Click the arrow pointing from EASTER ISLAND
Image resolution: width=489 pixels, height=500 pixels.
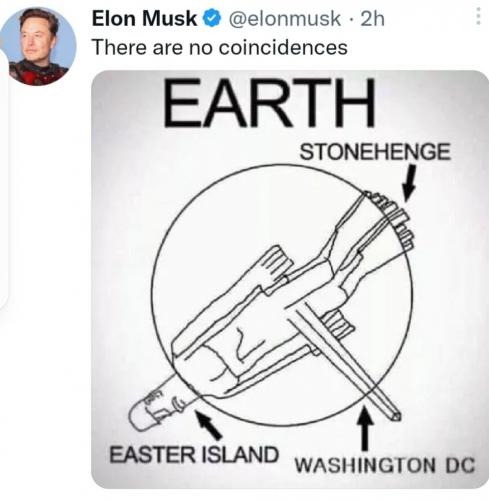coord(208,425)
